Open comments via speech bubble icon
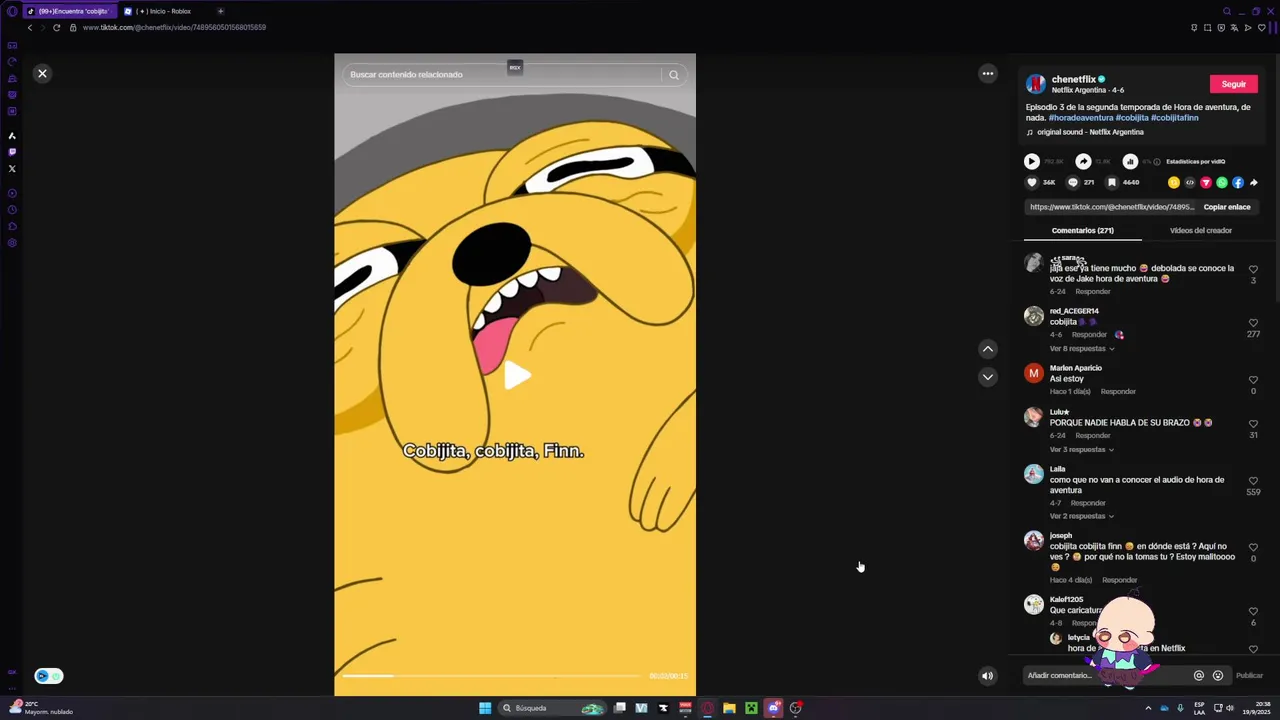1280x720 pixels. [x=1073, y=183]
